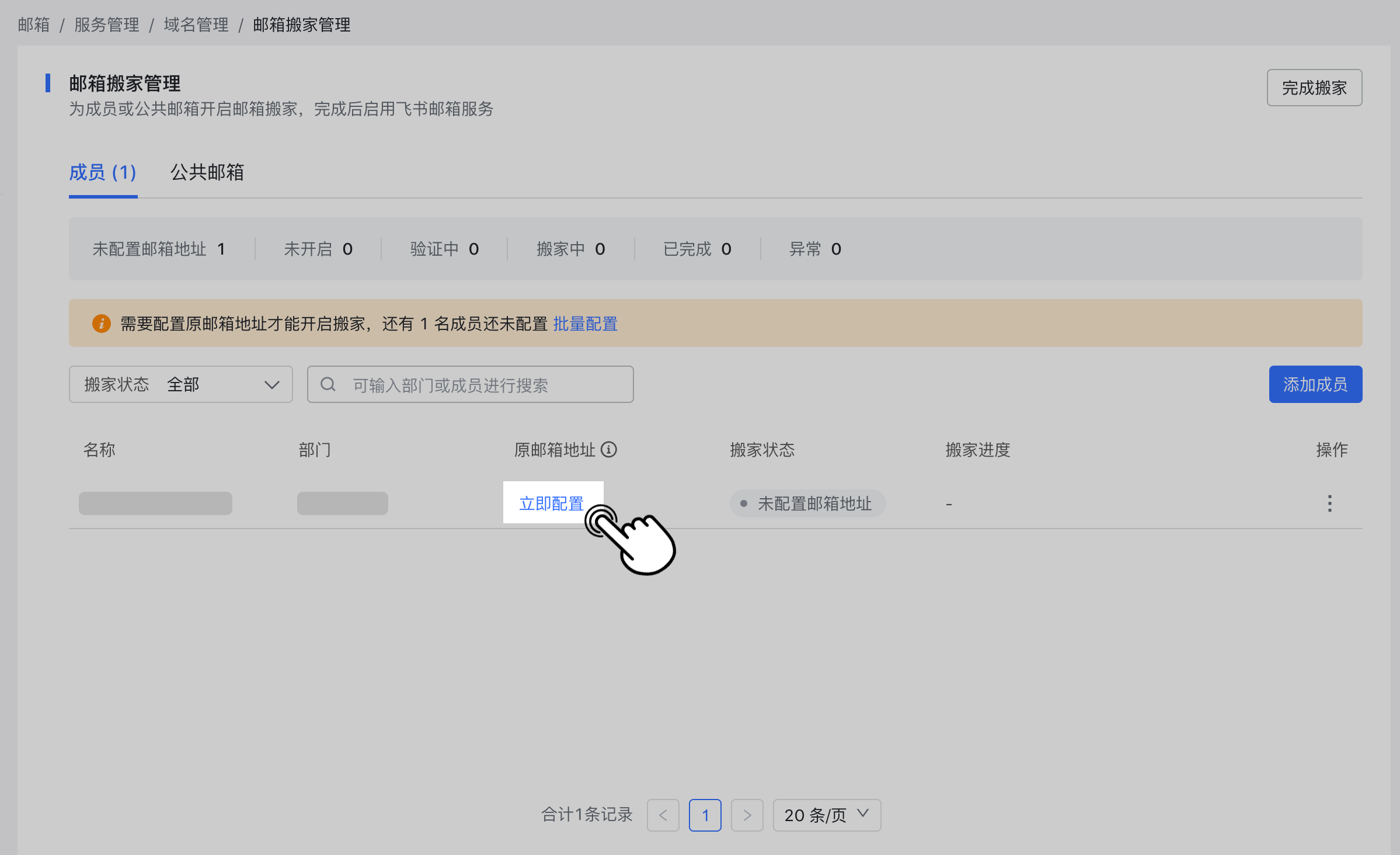Open the three-dot actions menu in 操作 column
1400x855 pixels.
1329,503
